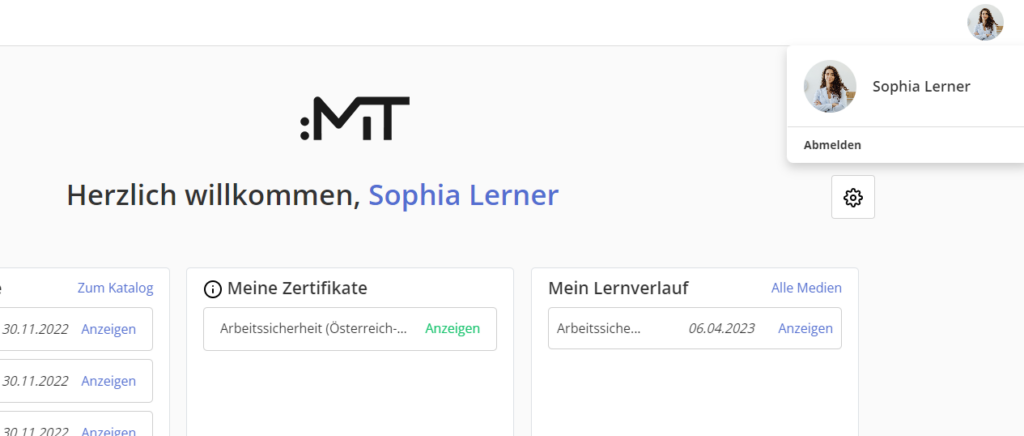Click the Meine Zertifikate heading
Viewport: 1024px width, 436px height.
(297, 289)
